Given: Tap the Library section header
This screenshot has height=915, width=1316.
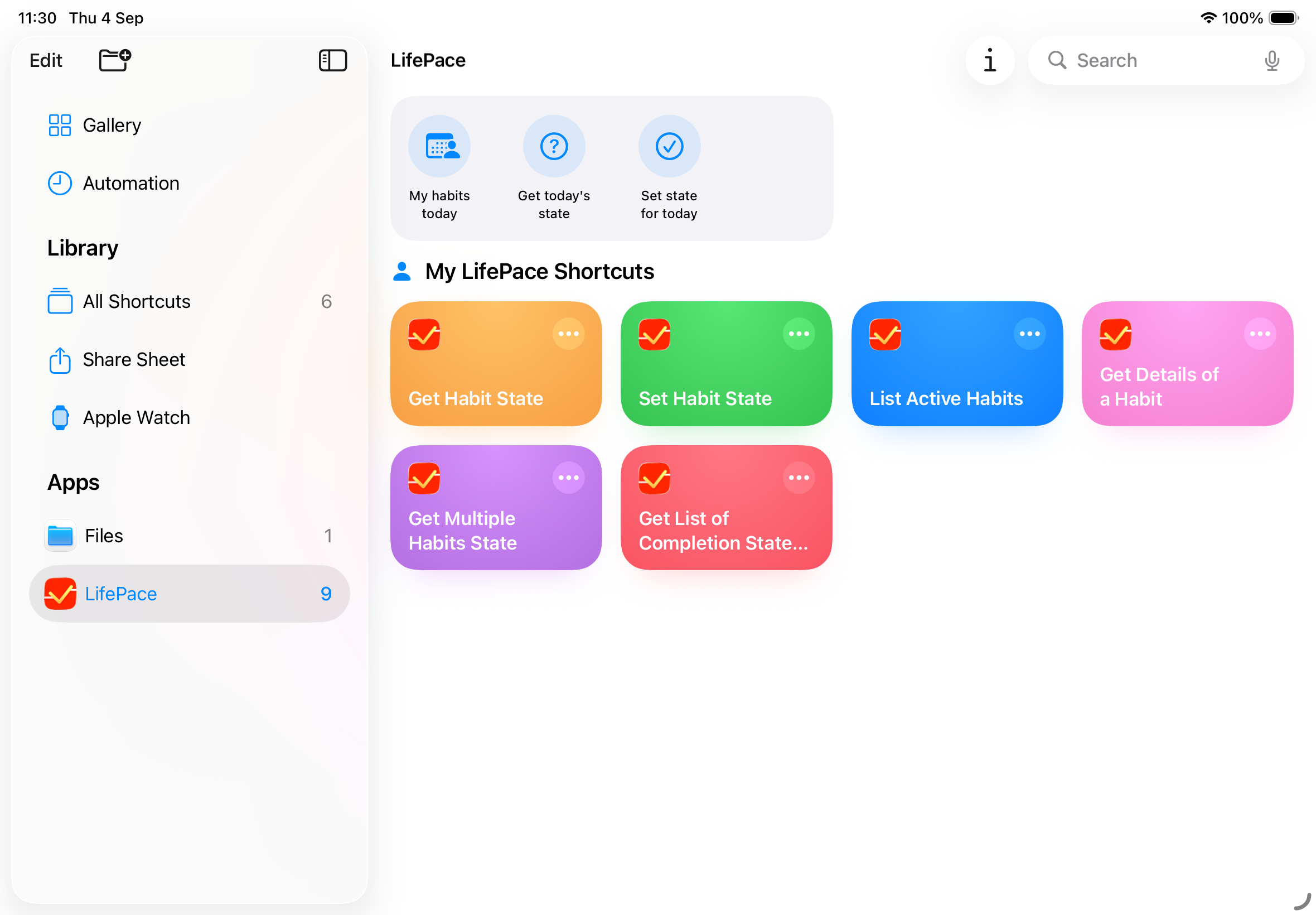Looking at the screenshot, I should pos(83,248).
